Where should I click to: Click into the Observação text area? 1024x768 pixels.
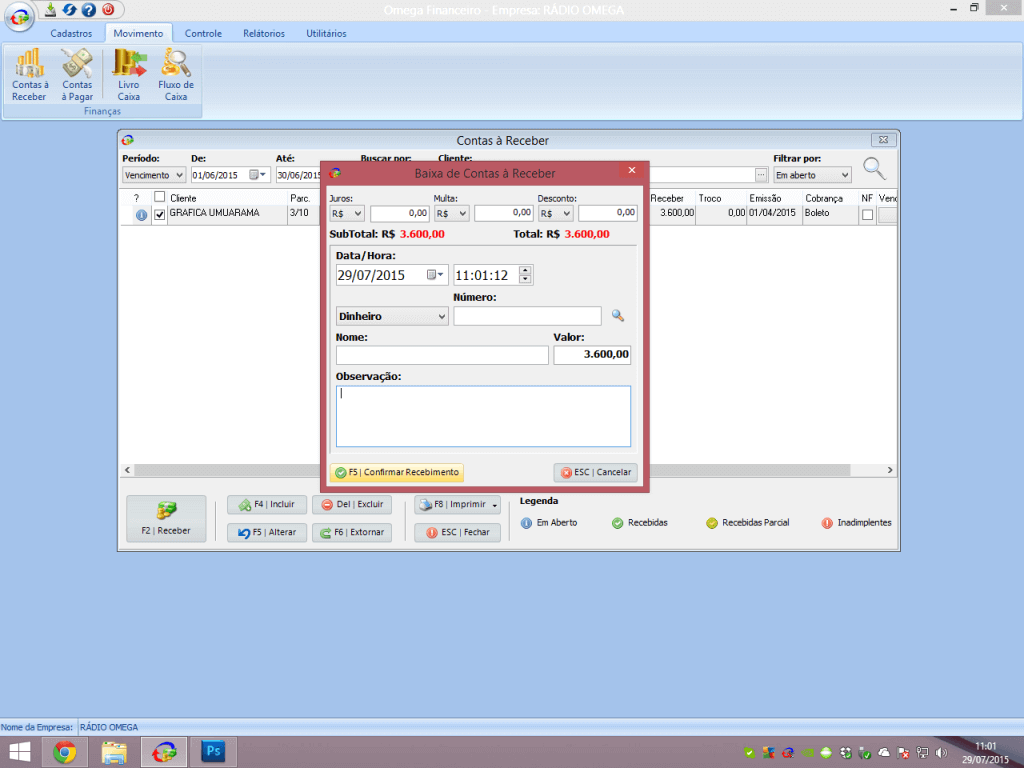(x=483, y=416)
